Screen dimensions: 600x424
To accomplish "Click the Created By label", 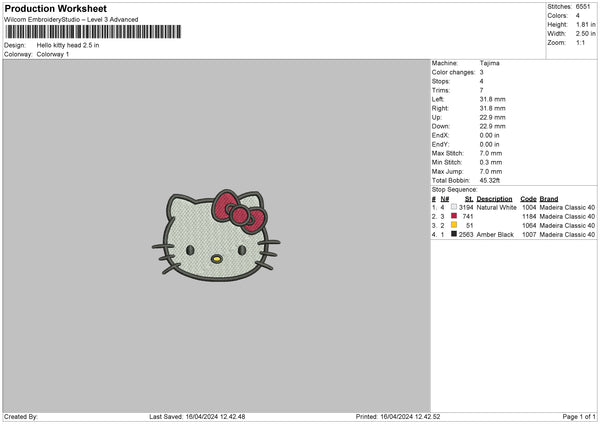I will tap(21, 417).
